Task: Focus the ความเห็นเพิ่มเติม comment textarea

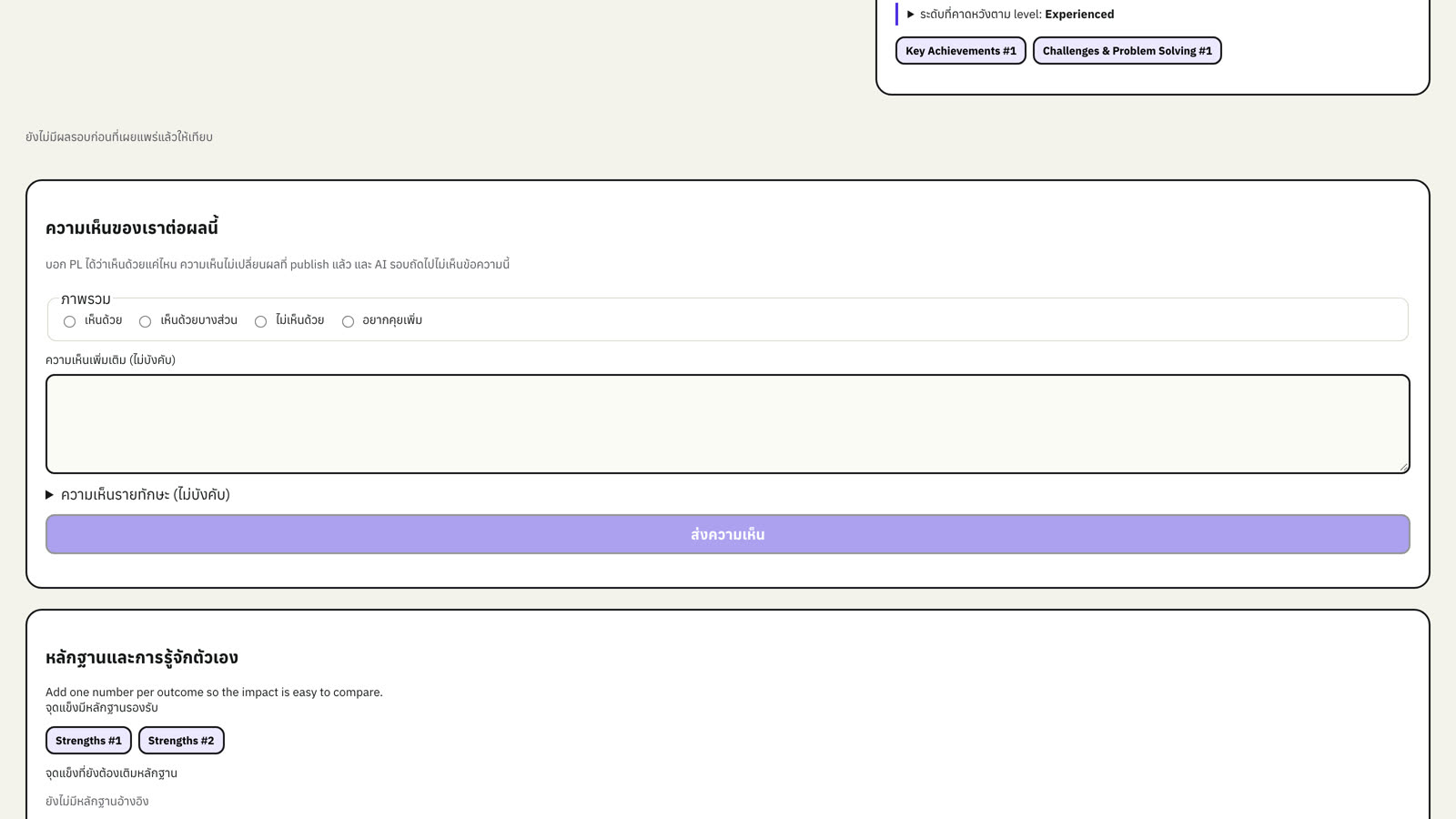Action: pos(728,424)
